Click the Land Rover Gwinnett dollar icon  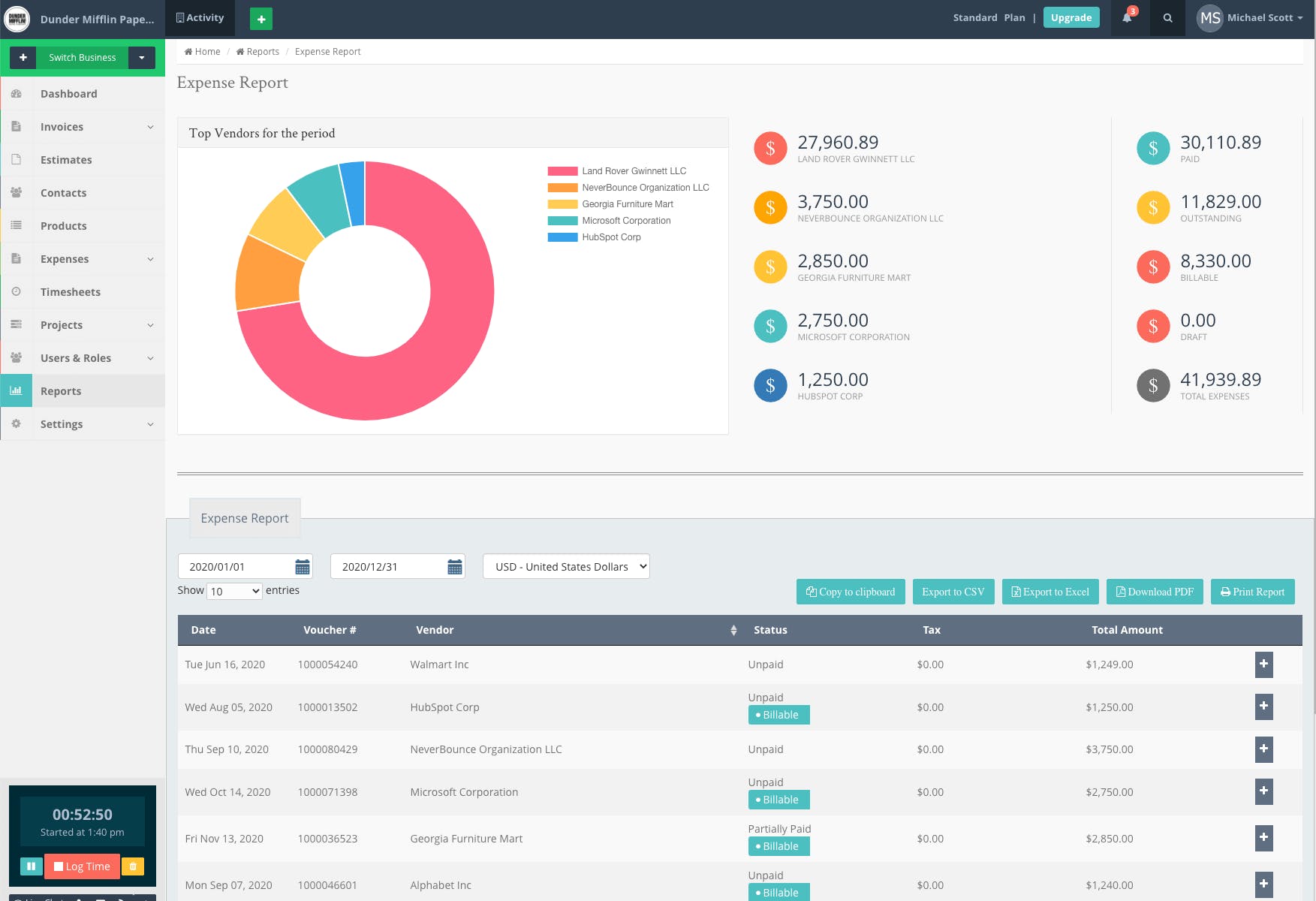[770, 149]
